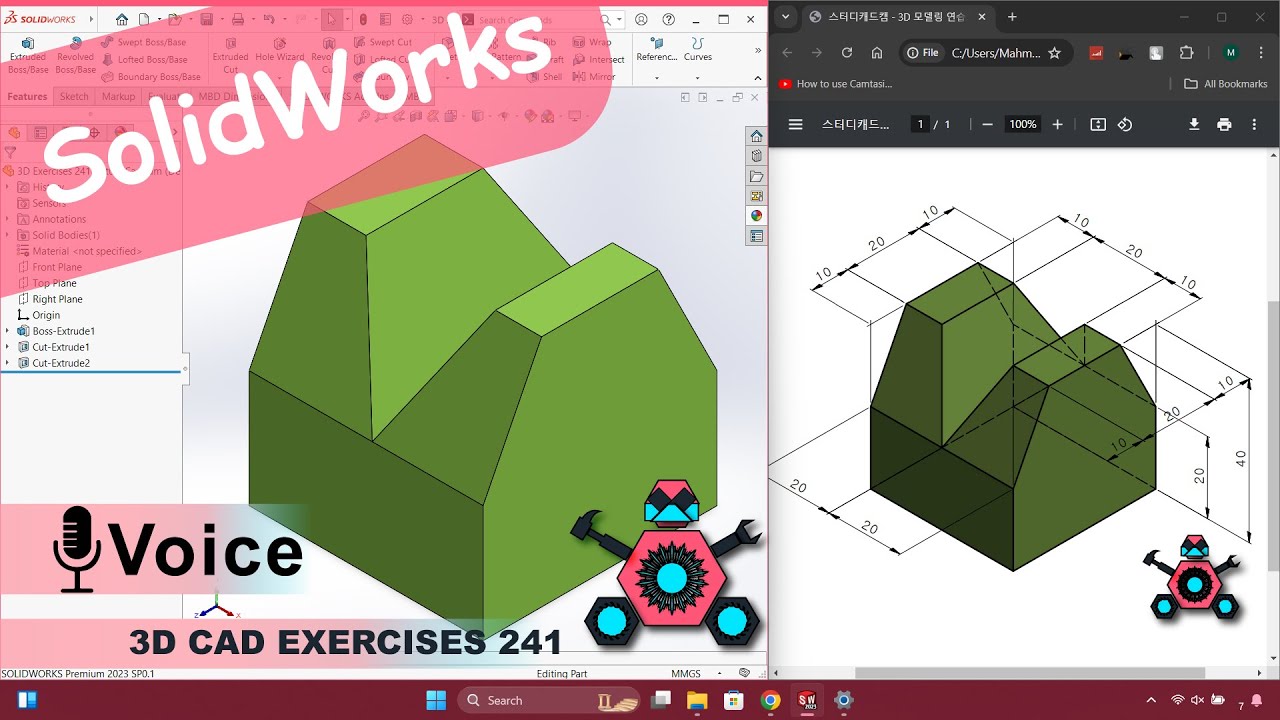
Task: Click the PDF zoom in plus button
Action: pos(1057,124)
